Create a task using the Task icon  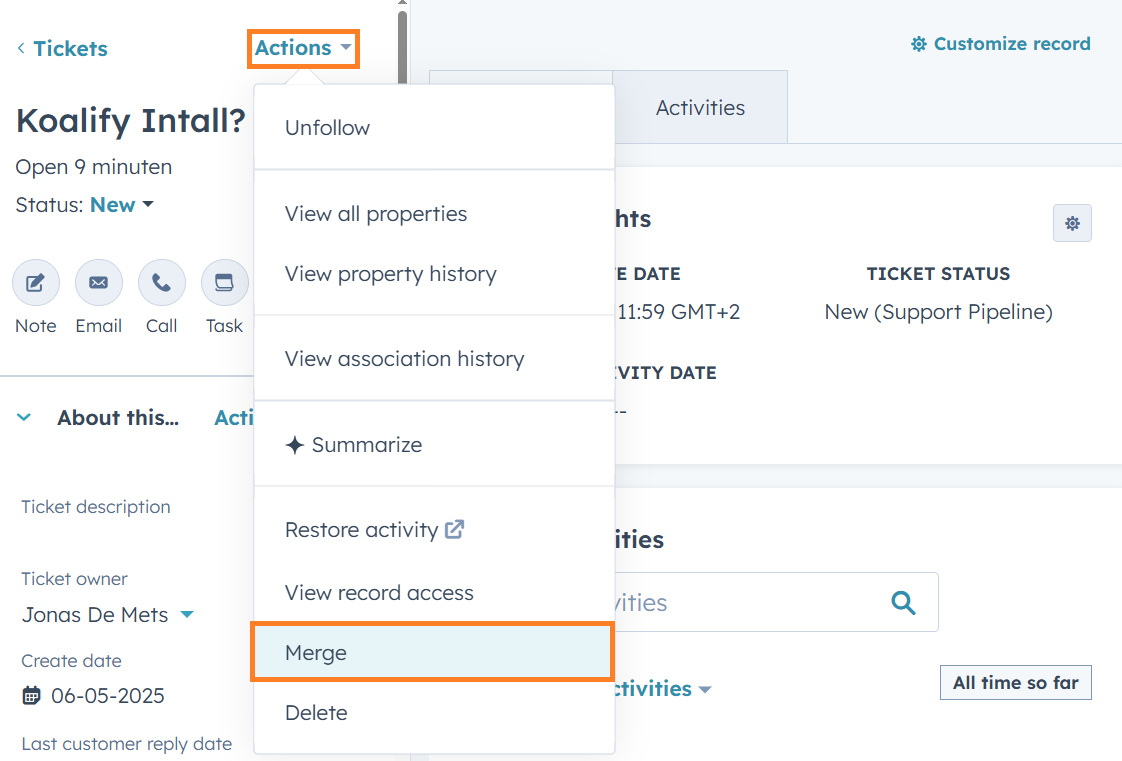(x=224, y=282)
